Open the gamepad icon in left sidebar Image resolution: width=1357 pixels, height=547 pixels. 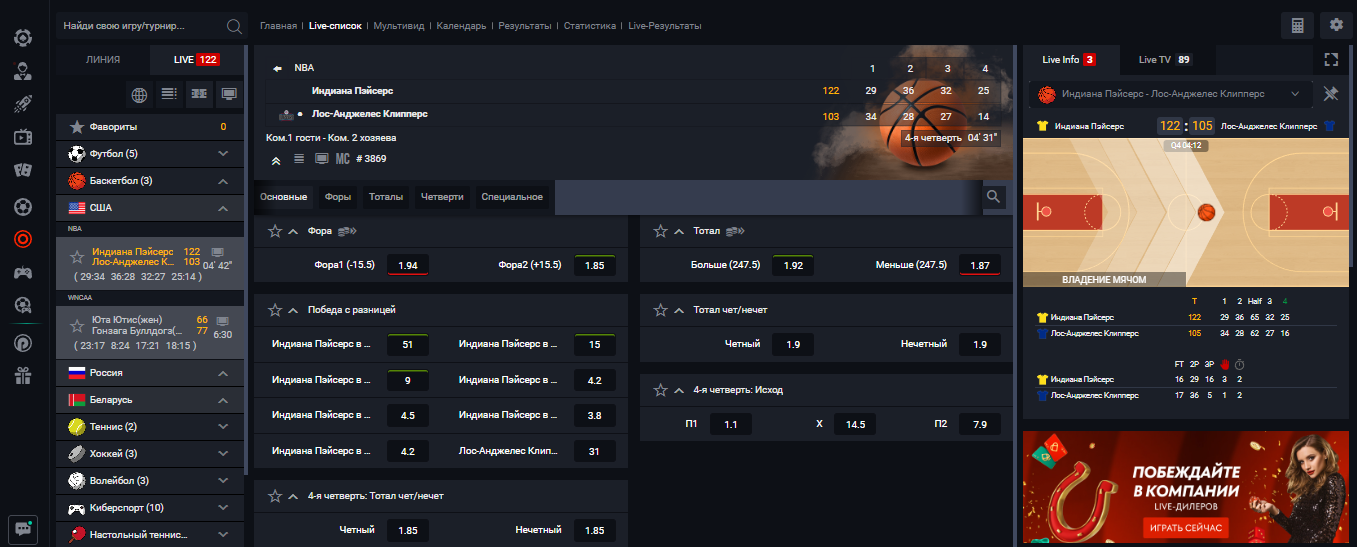pyautogui.click(x=22, y=272)
